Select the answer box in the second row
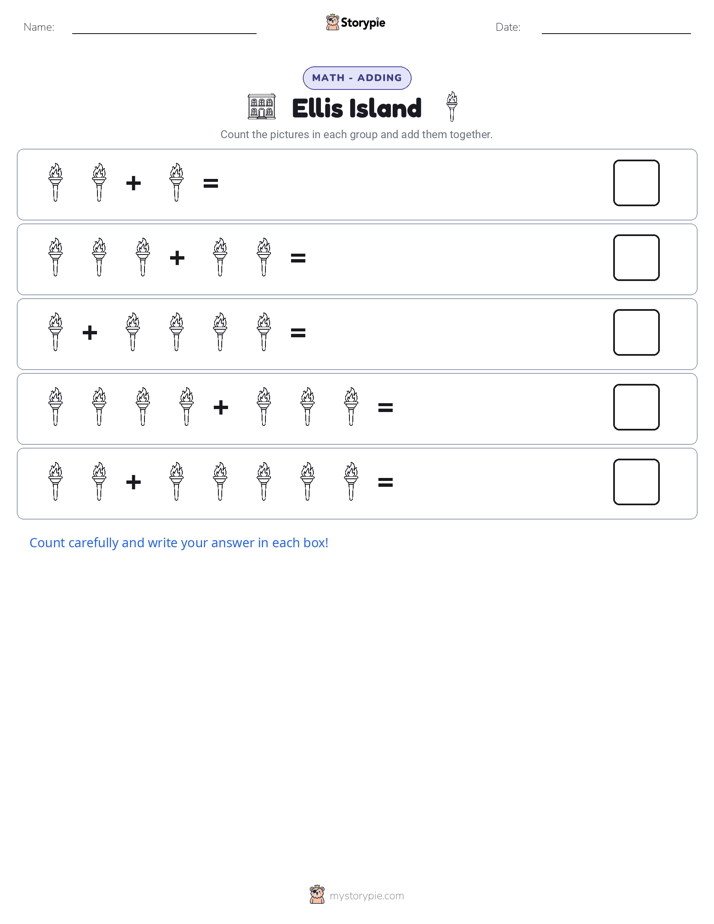This screenshot has width=714, height=924. (x=636, y=258)
